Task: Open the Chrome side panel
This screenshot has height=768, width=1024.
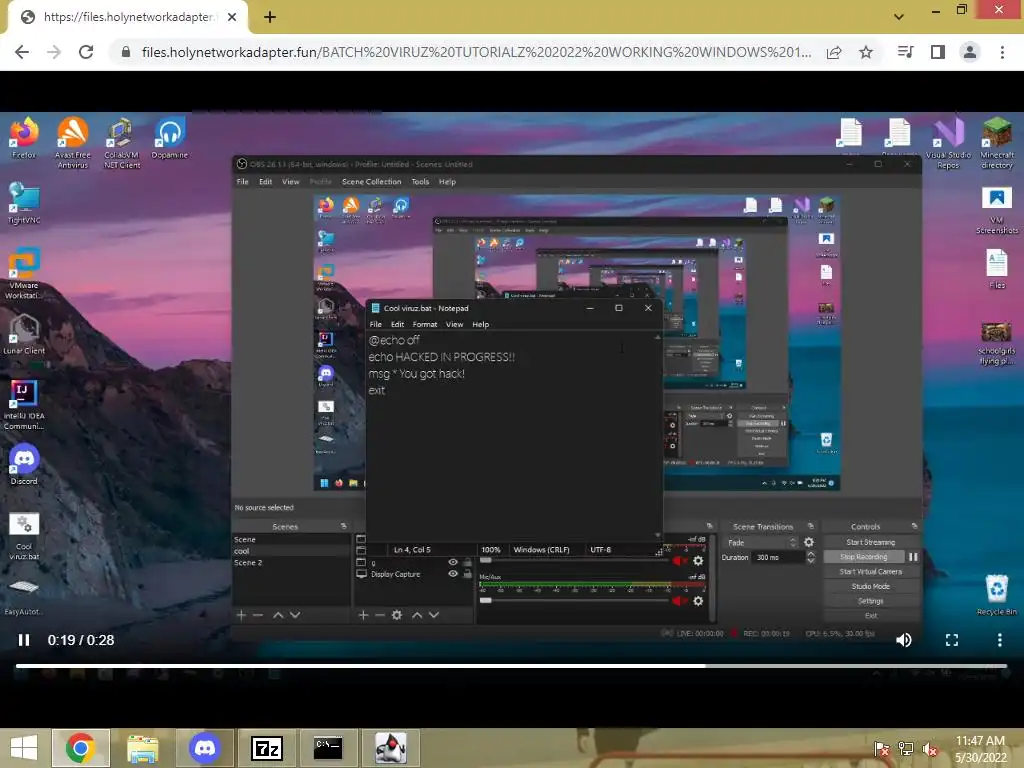Action: coord(938,52)
